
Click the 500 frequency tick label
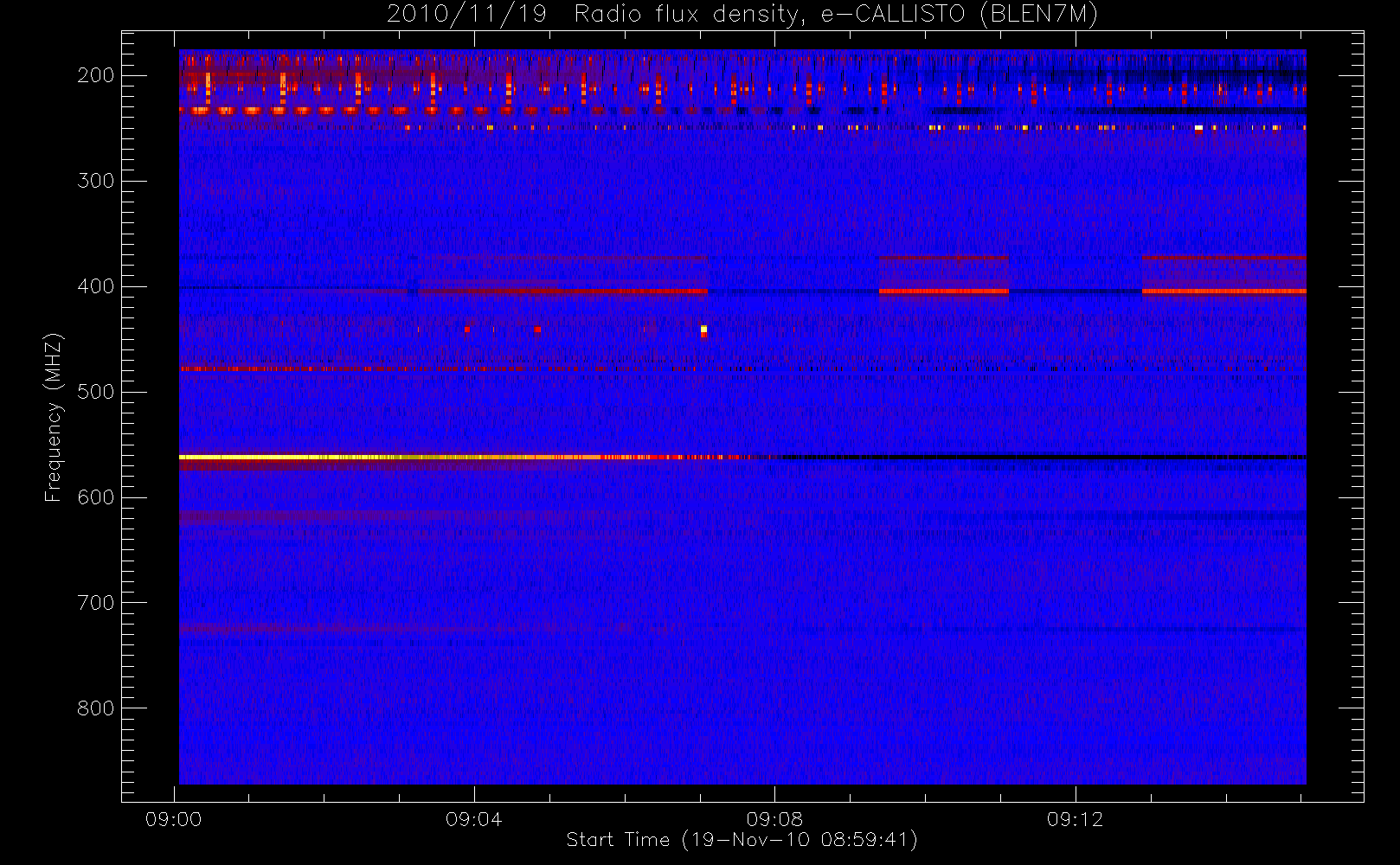96,392
